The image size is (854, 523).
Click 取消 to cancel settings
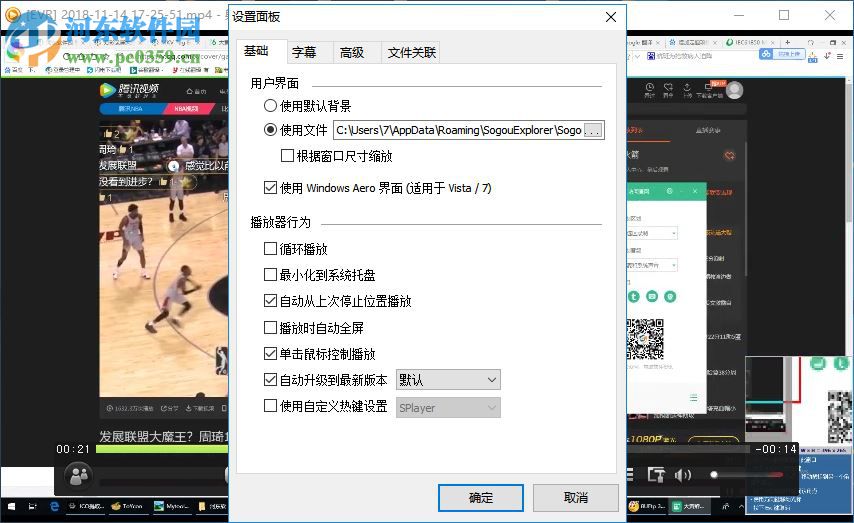(576, 497)
